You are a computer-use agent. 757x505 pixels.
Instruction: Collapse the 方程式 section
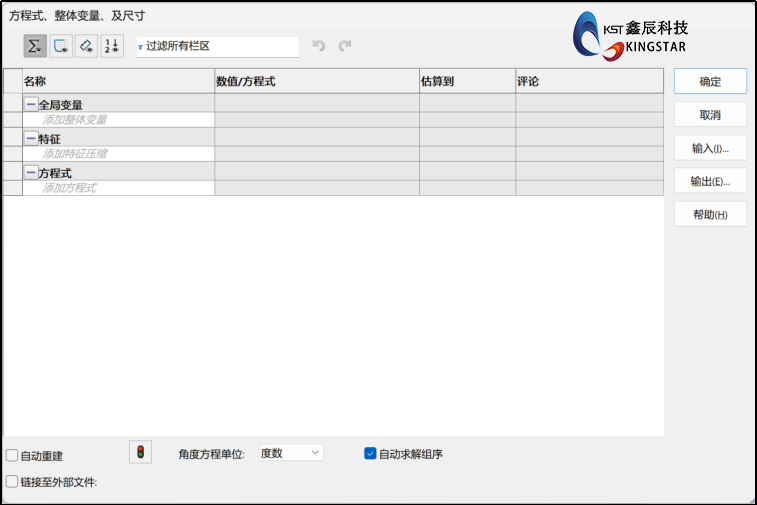point(31,172)
